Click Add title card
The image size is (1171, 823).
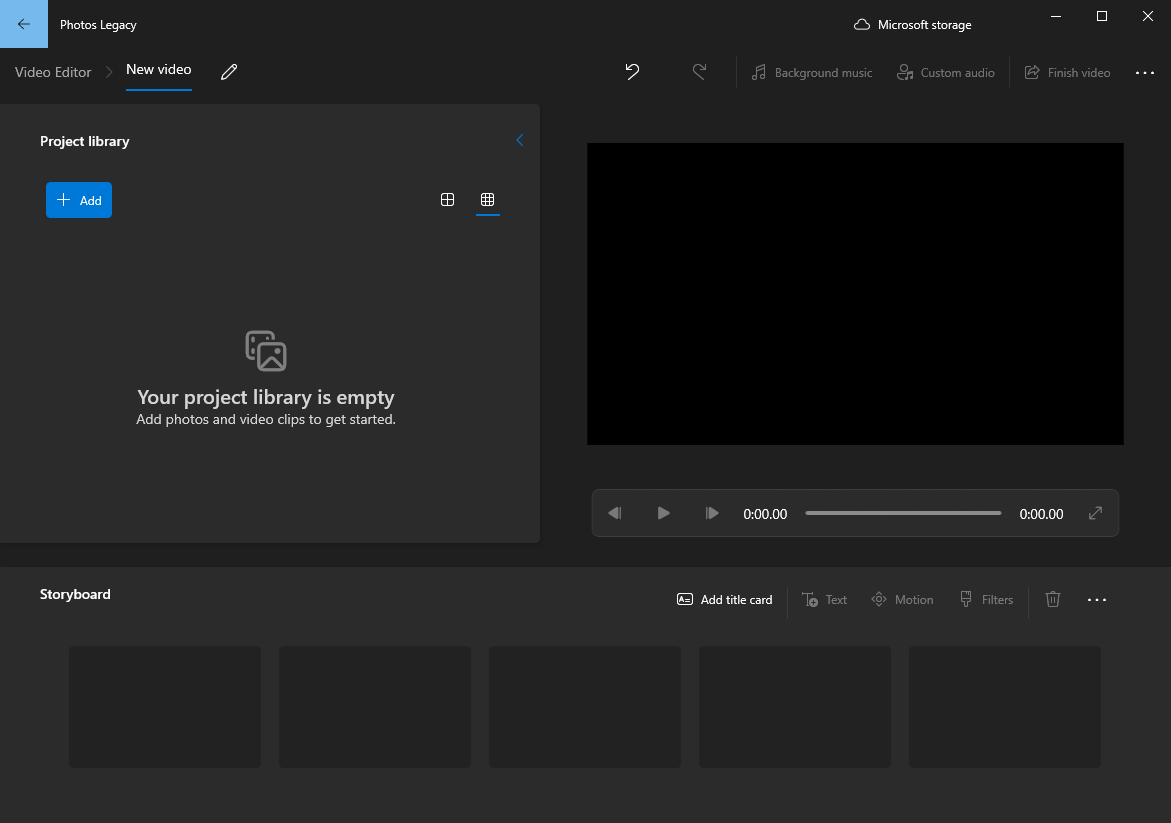[x=724, y=600]
